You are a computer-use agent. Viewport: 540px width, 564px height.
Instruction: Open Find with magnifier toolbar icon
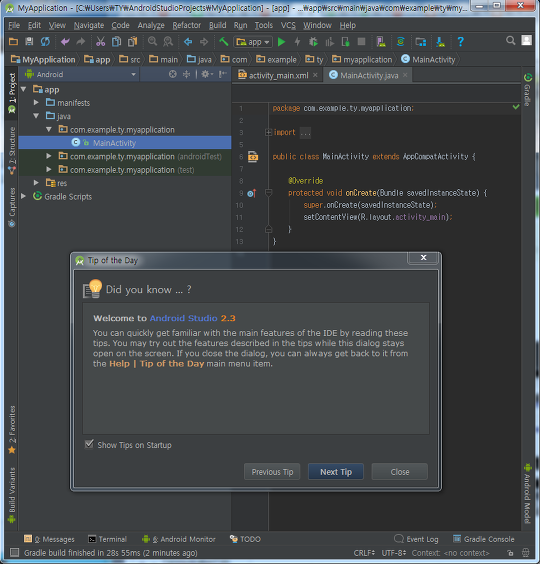point(153,42)
